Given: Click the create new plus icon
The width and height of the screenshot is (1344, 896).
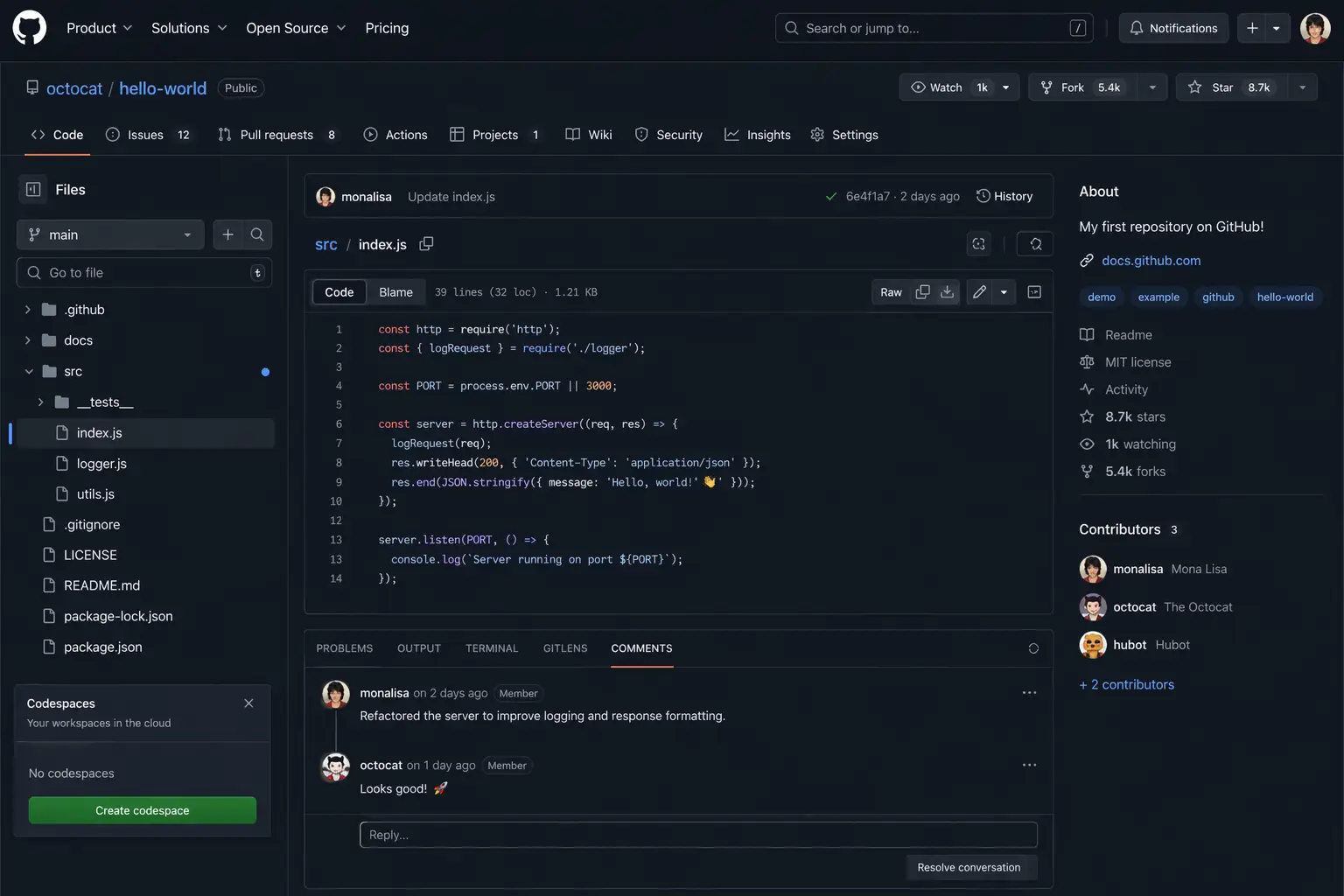Looking at the screenshot, I should tap(1252, 28).
